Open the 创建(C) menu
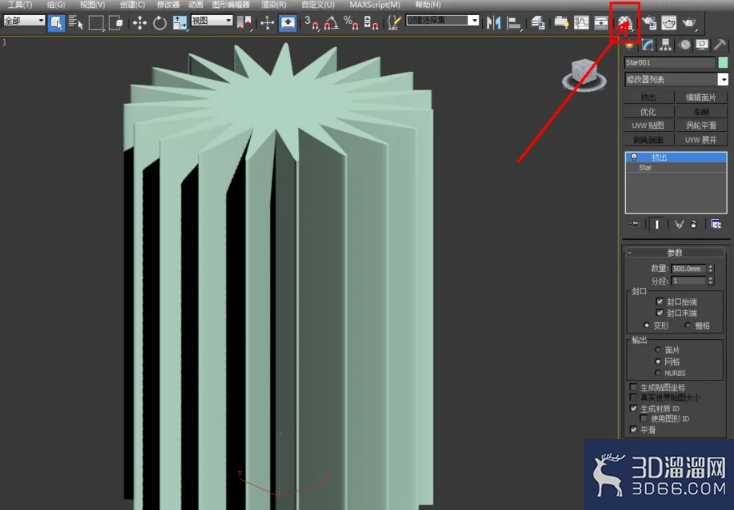Image resolution: width=734 pixels, height=510 pixels. (x=132, y=5)
